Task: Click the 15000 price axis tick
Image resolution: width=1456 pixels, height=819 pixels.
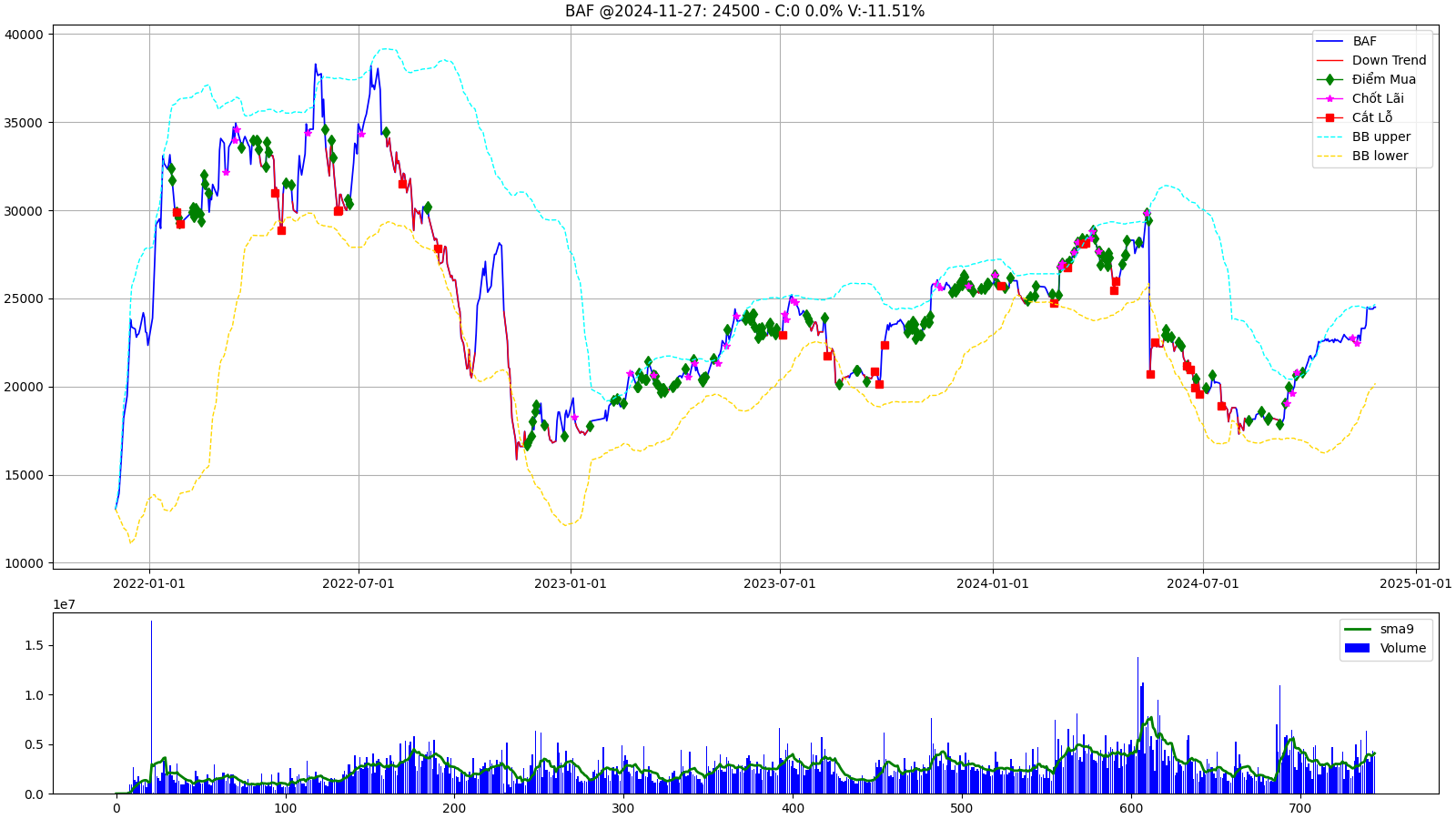Action: (24, 475)
